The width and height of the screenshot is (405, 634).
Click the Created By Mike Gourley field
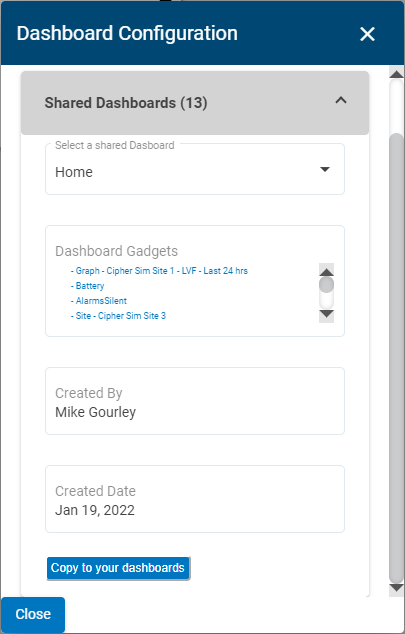(x=195, y=401)
